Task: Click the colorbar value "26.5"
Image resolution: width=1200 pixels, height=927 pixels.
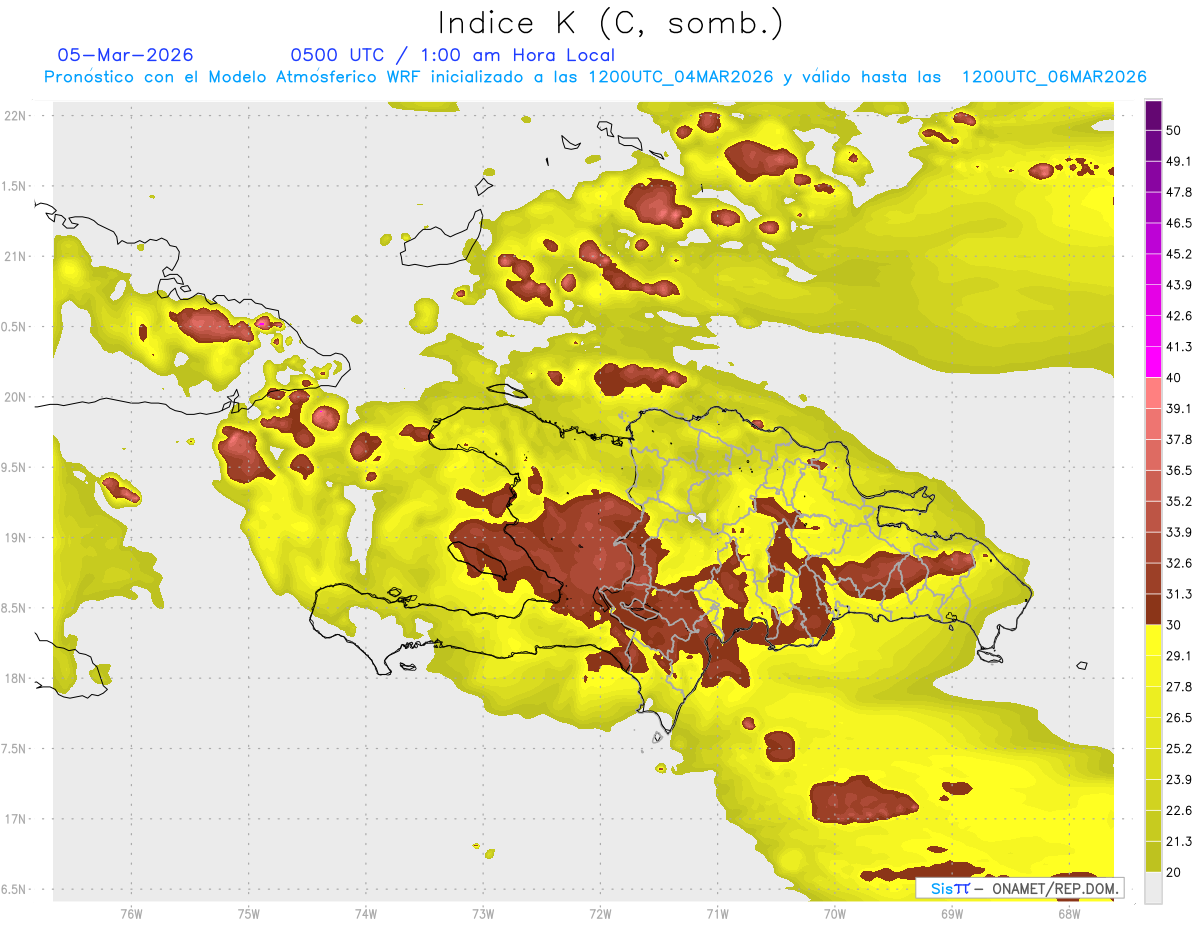Action: point(1179,718)
